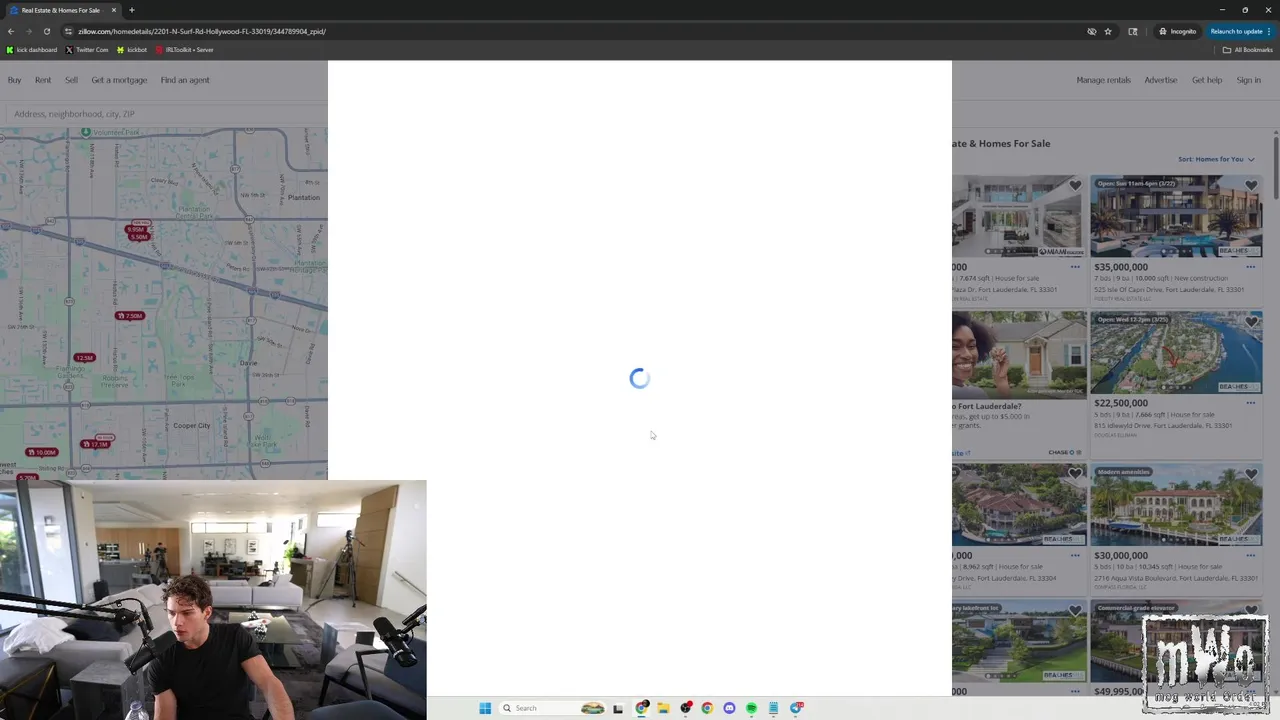Open the Sell menu on Zillow
This screenshot has height=720, width=1280.
(x=71, y=80)
